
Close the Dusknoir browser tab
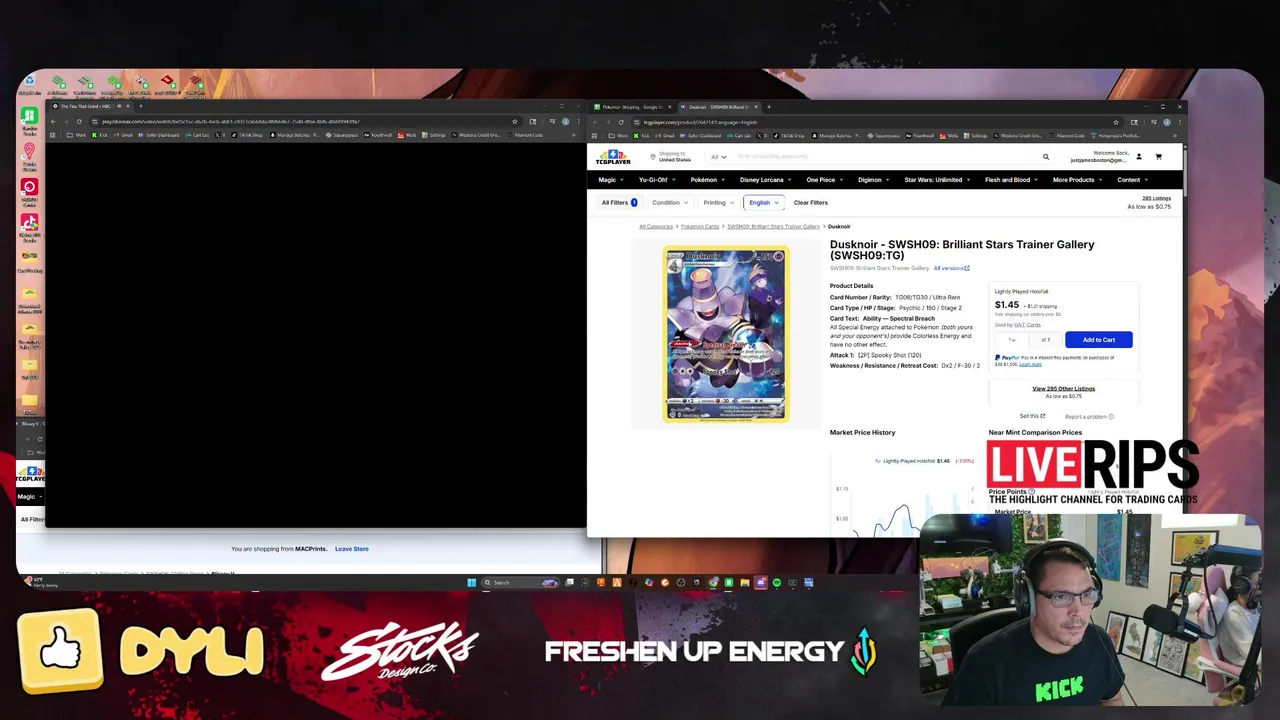[756, 107]
